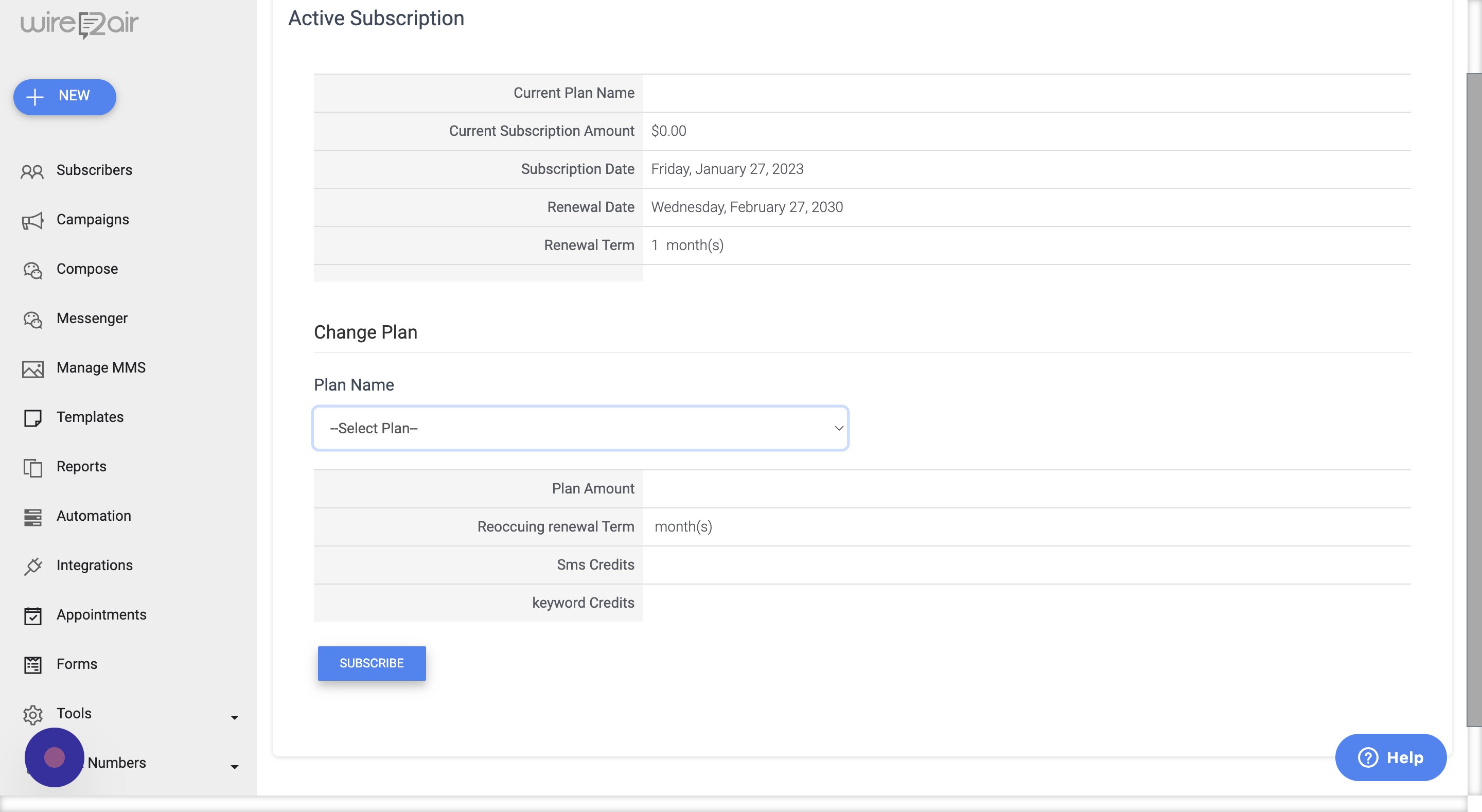Click the Plan Name field label

pos(354,385)
